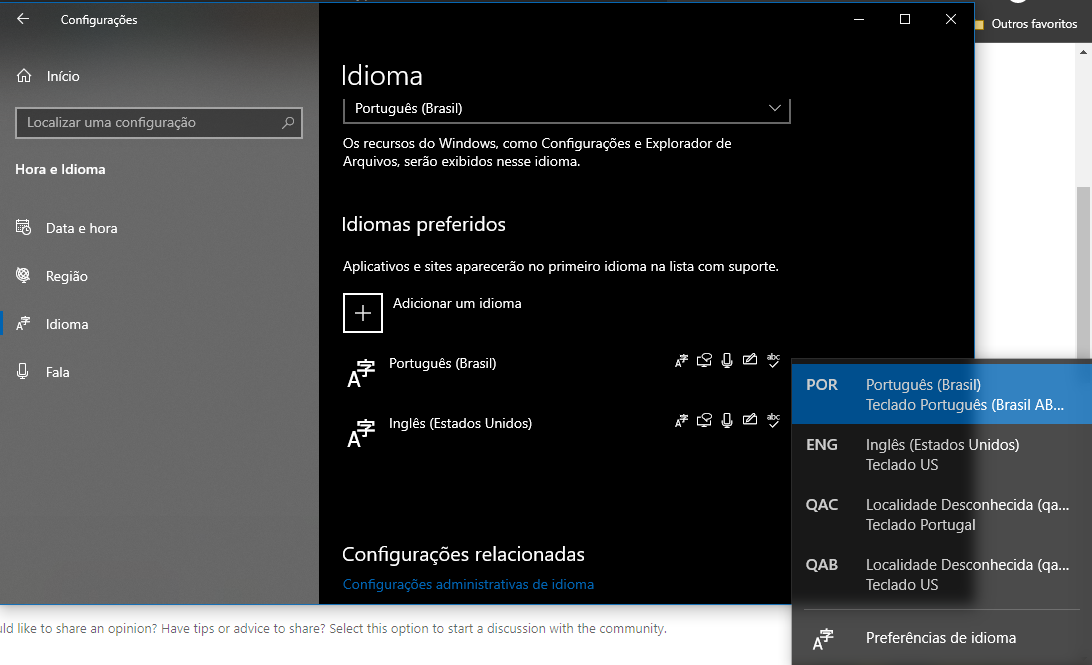This screenshot has height=665, width=1092.
Task: Click the language icon left of Inglês (Estados Unidos)
Action: click(361, 433)
